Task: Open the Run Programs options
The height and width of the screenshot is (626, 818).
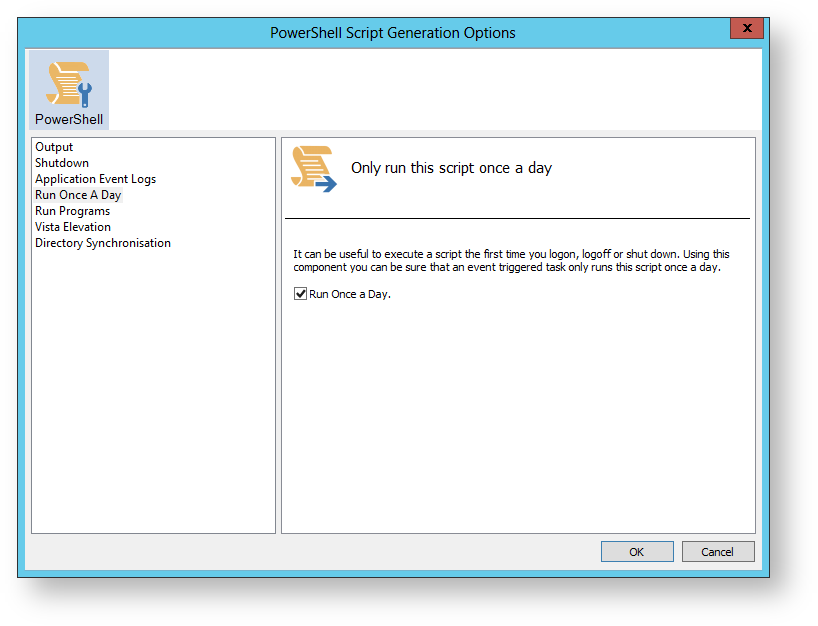Action: point(73,211)
